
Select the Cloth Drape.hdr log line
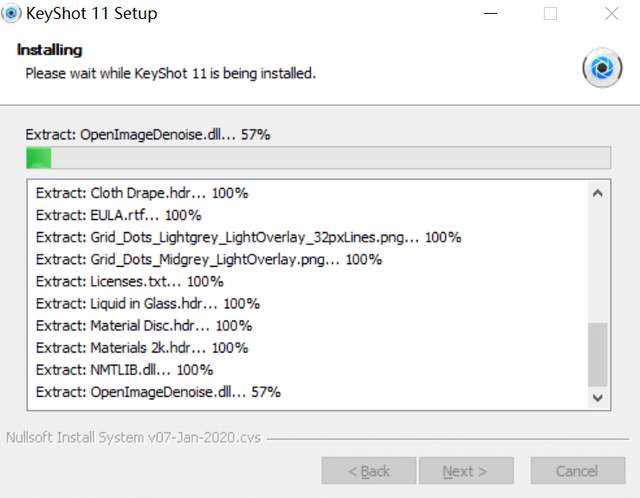[x=142, y=193]
